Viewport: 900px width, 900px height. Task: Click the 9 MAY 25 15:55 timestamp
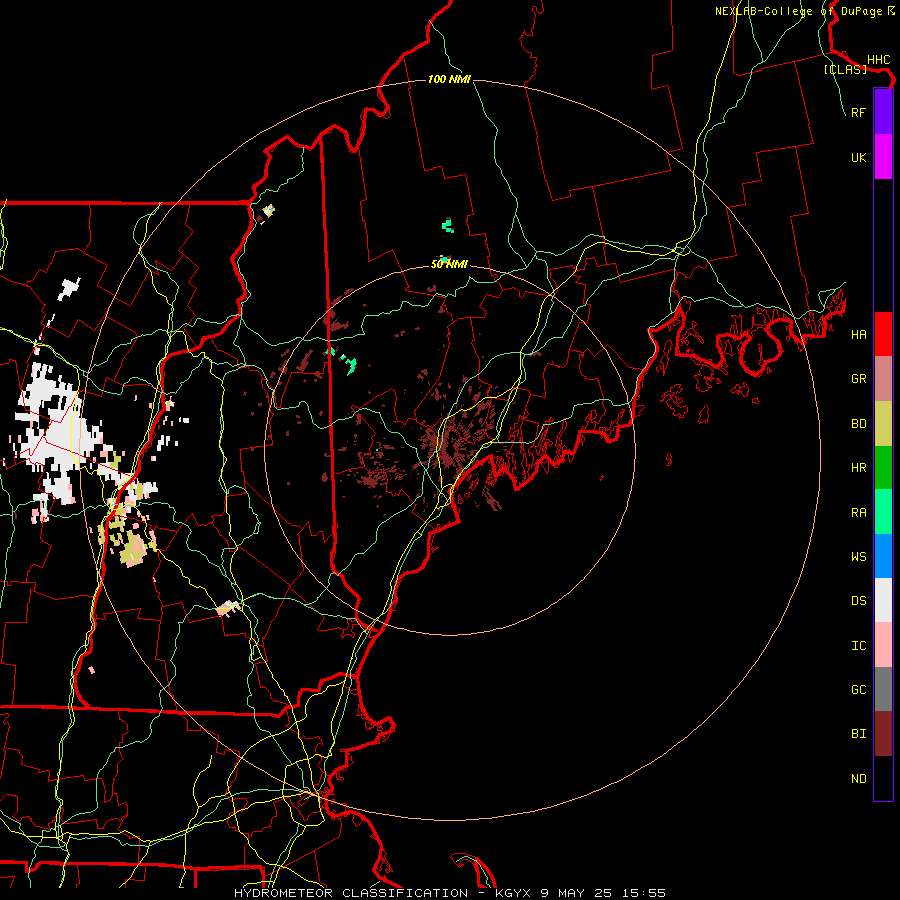click(x=603, y=893)
